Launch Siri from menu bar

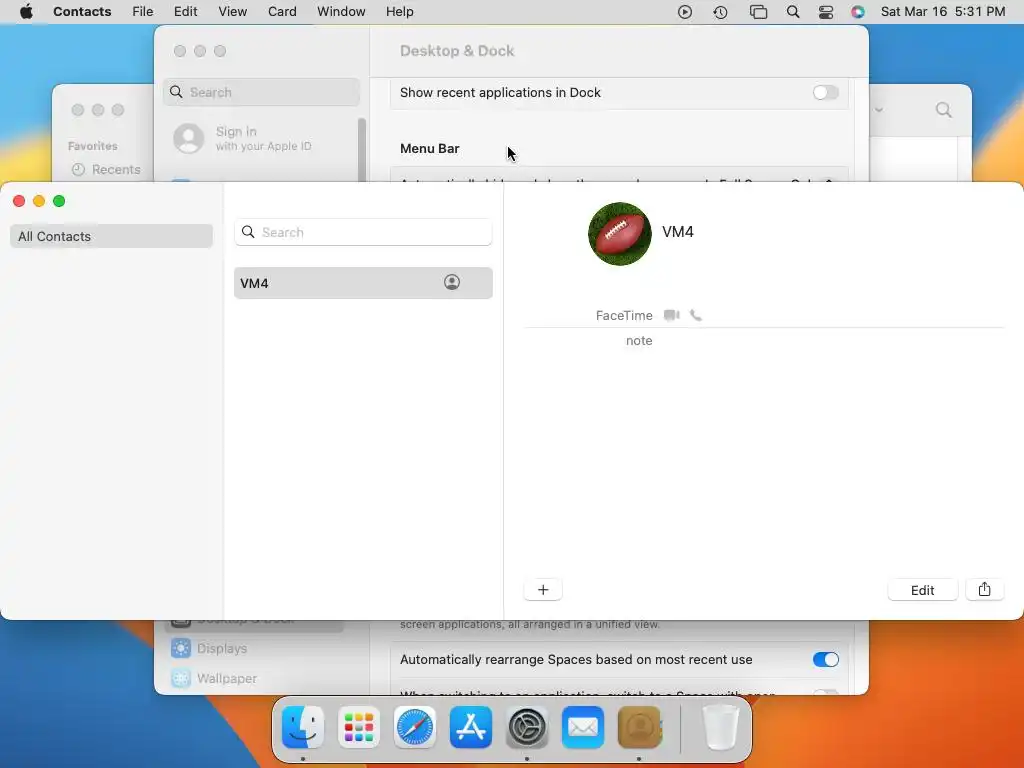pyautogui.click(x=857, y=12)
